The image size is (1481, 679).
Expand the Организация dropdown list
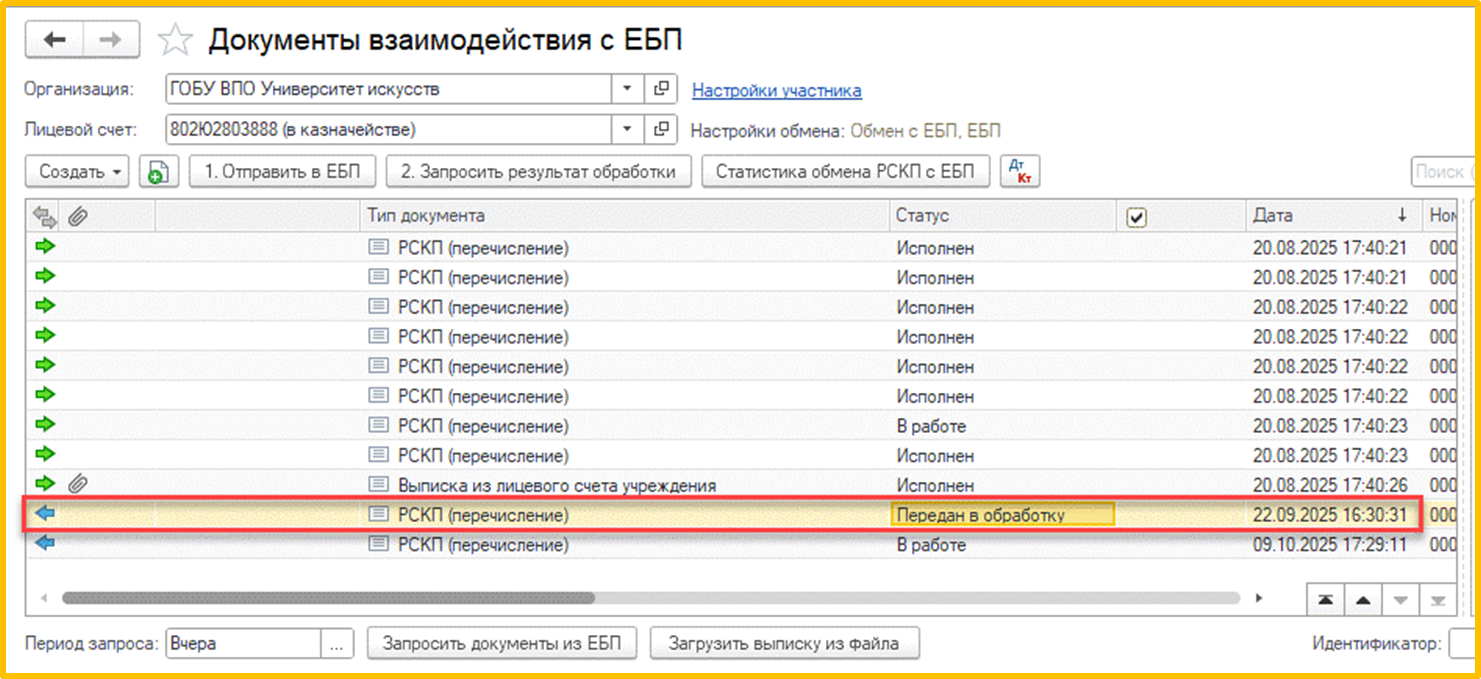pyautogui.click(x=627, y=89)
